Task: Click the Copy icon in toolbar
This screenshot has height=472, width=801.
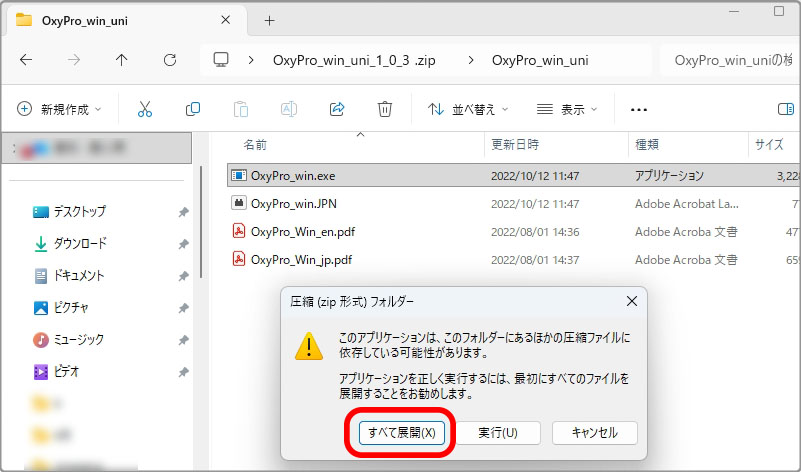Action: tap(193, 109)
